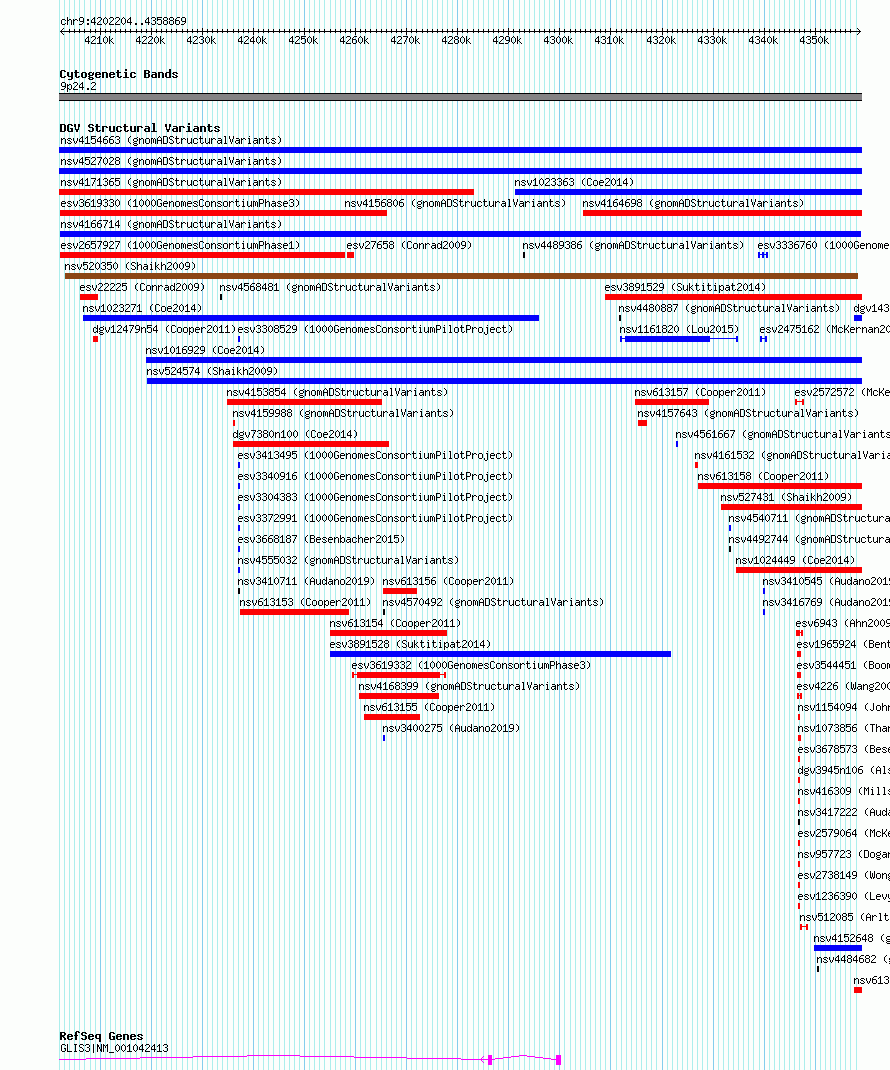
Task: Click the nsv4154663 gnomAD variant label
Action: [x=171, y=140]
